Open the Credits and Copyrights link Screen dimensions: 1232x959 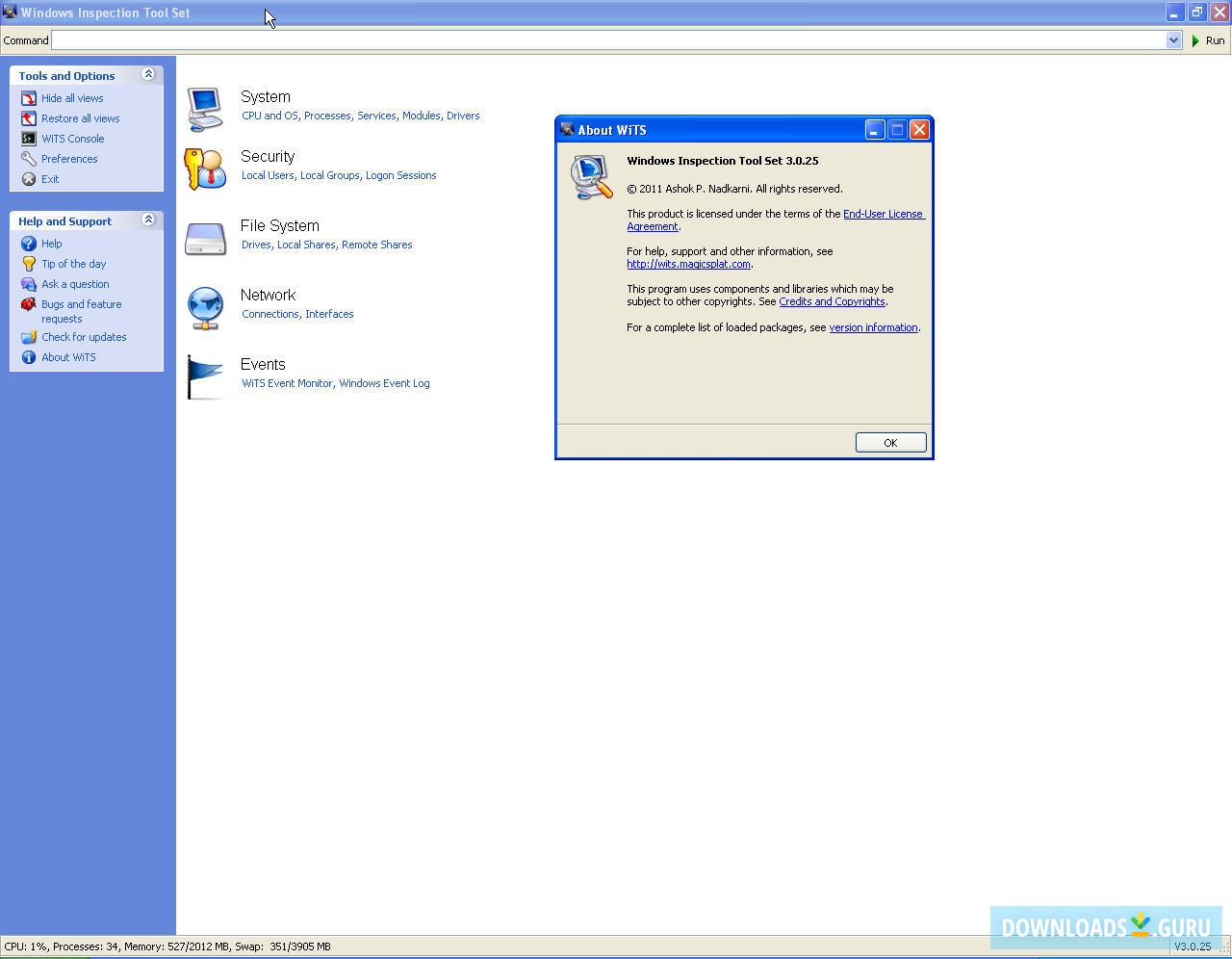tap(832, 301)
